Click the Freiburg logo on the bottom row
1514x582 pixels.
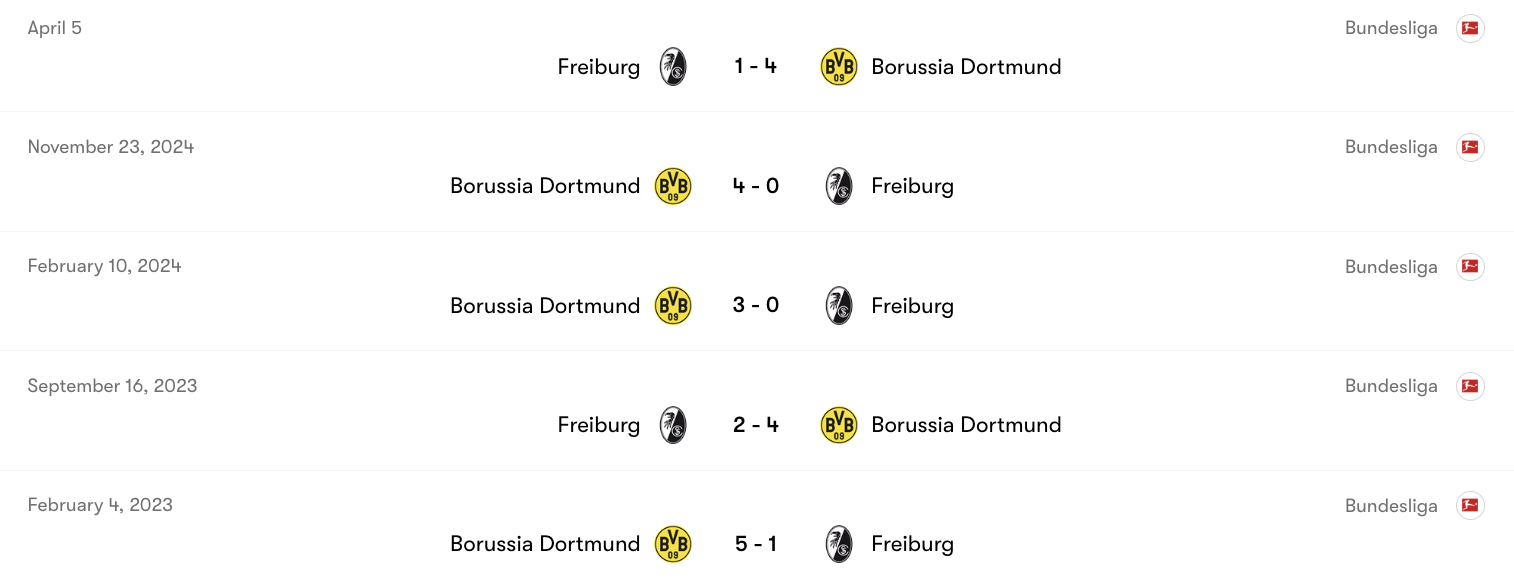(839, 544)
